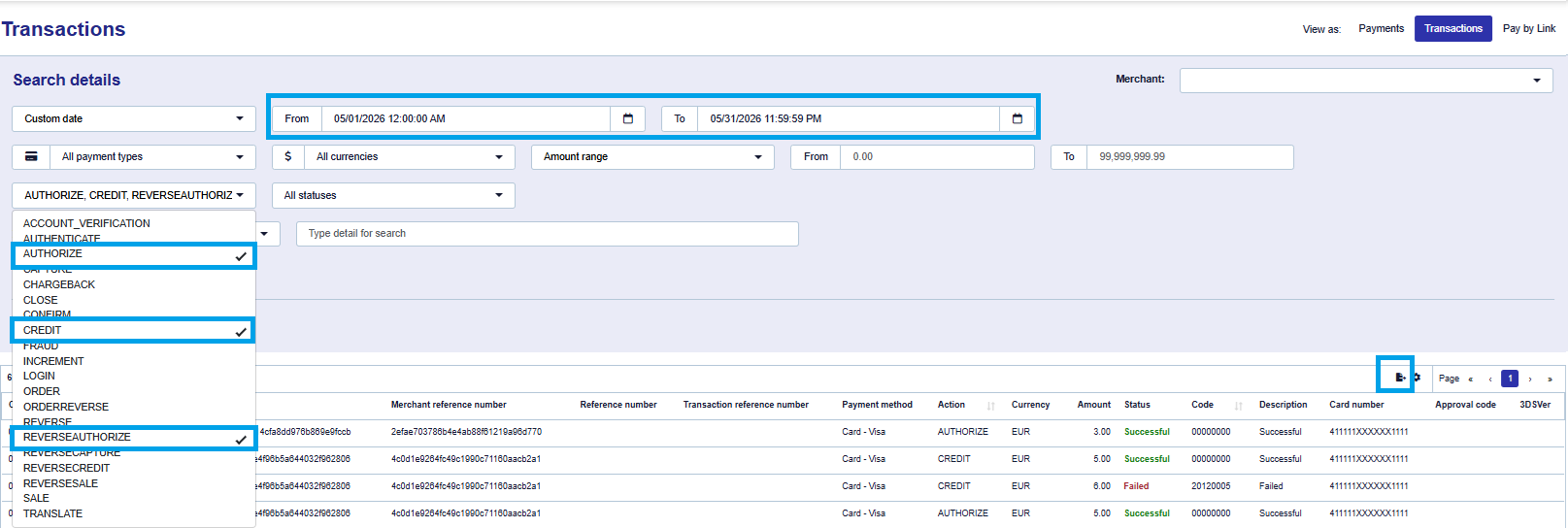The height and width of the screenshot is (528, 1568).
Task: Click the credit card payment type icon
Action: (x=31, y=156)
